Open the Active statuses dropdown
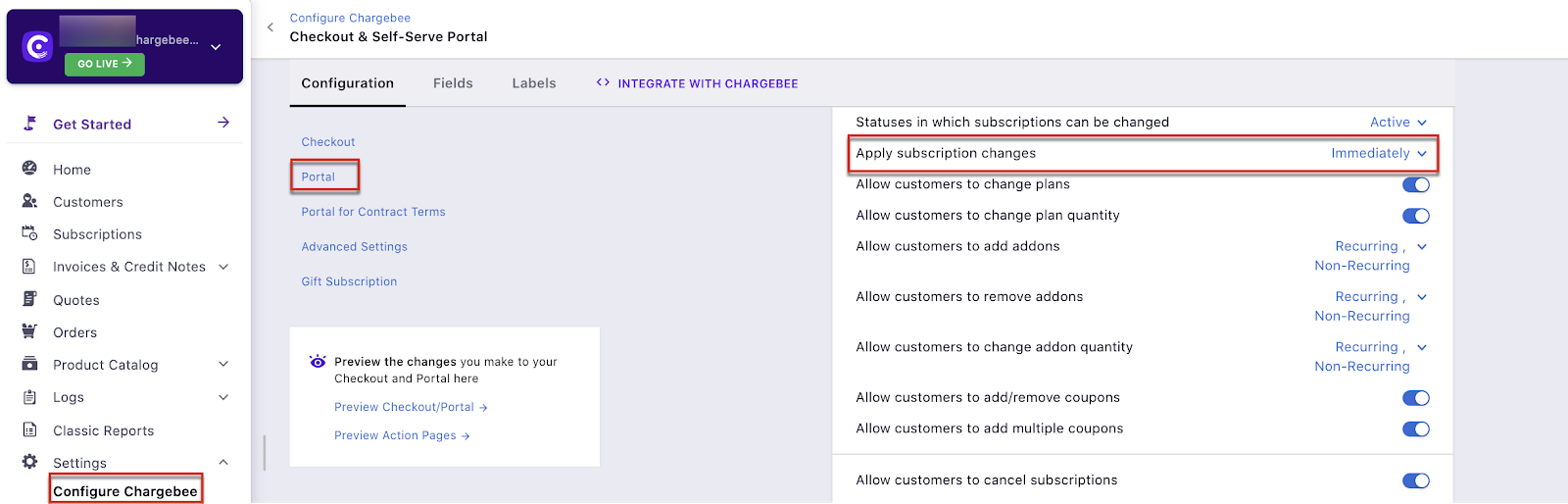The height and width of the screenshot is (504, 1568). pyautogui.click(x=1398, y=123)
